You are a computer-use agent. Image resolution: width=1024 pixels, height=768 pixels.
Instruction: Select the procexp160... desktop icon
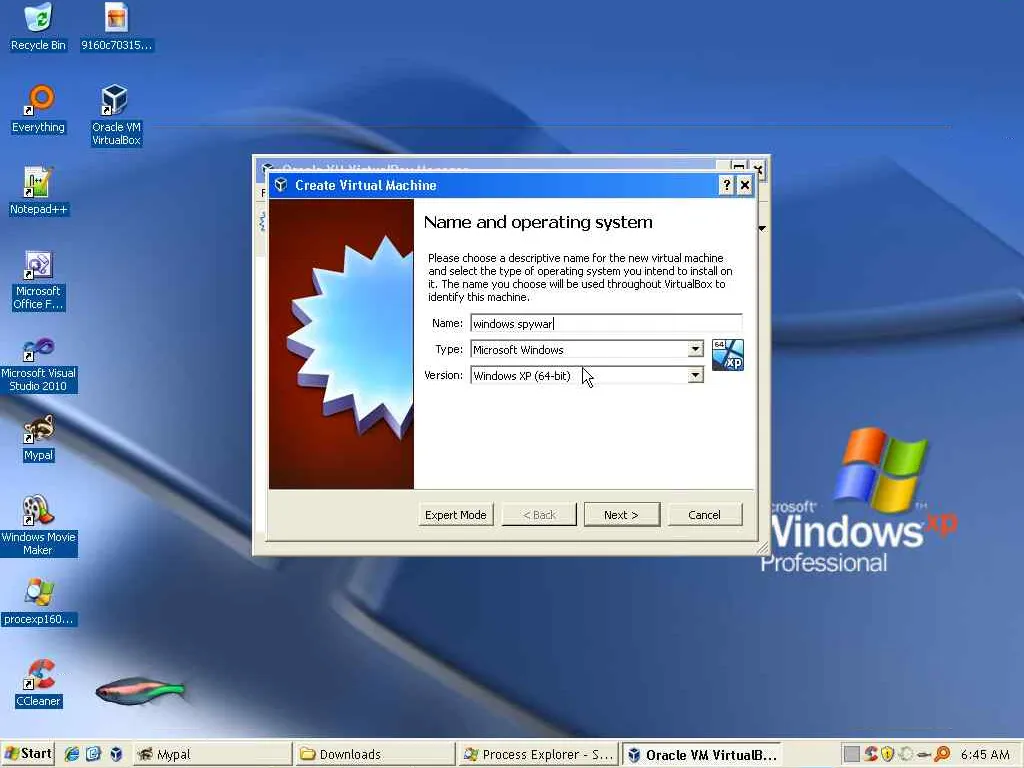click(x=39, y=601)
